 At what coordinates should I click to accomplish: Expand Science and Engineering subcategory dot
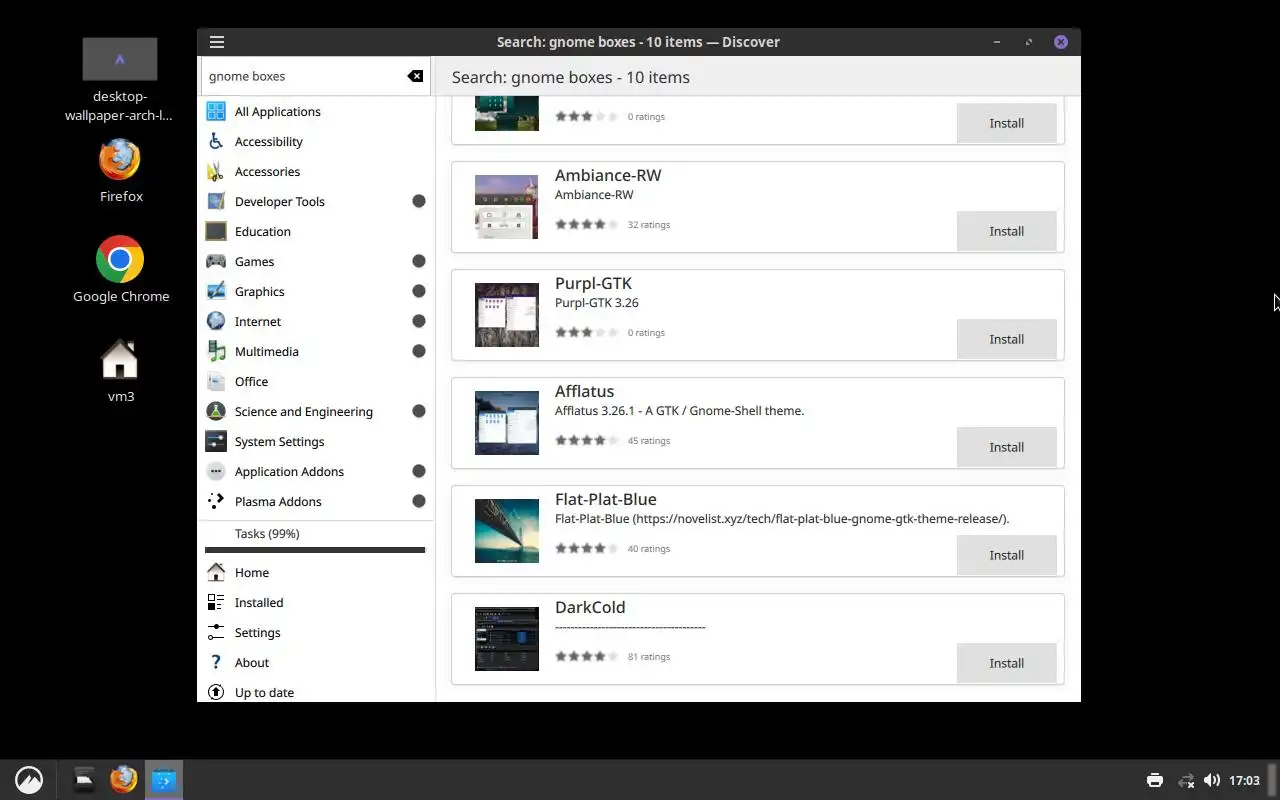tap(419, 411)
